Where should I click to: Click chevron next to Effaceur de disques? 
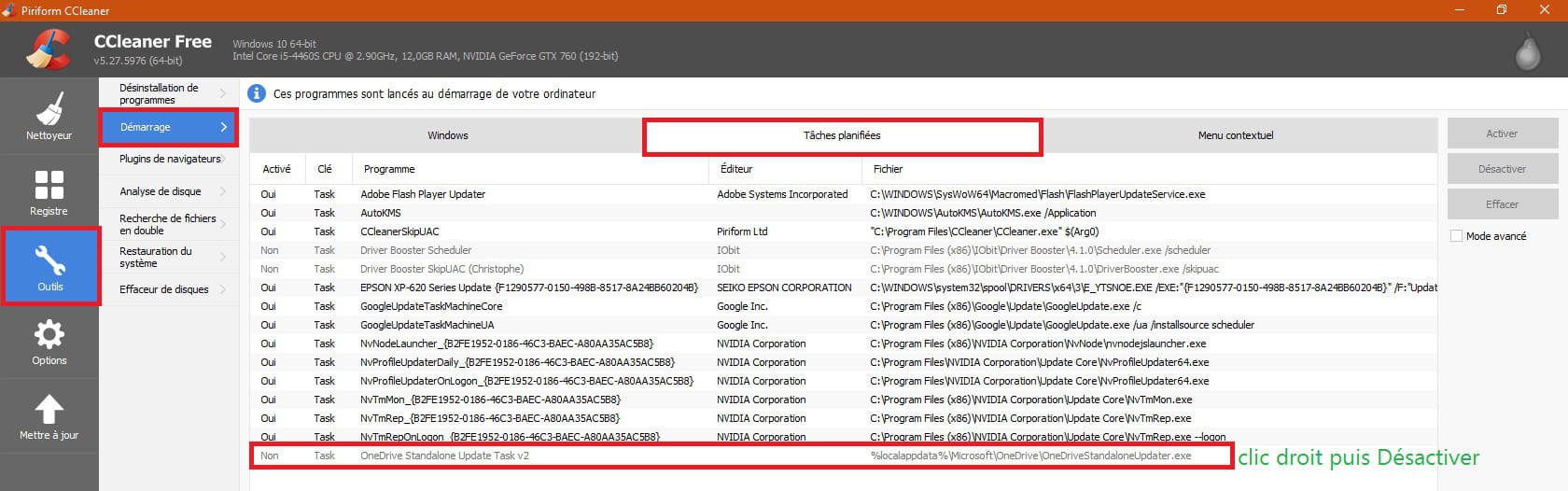[223, 289]
